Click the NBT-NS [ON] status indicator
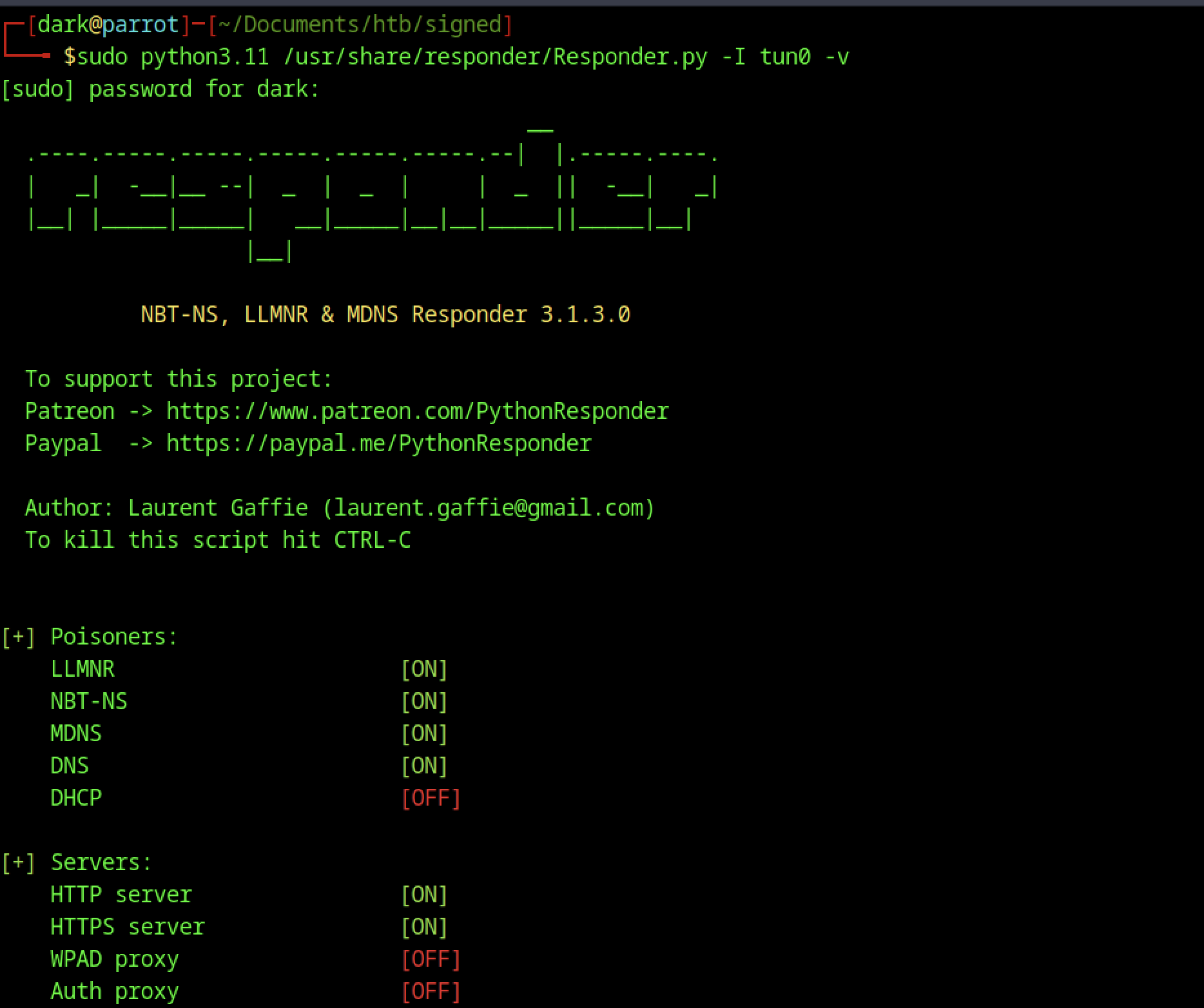This screenshot has width=1204, height=1008. pos(423,701)
